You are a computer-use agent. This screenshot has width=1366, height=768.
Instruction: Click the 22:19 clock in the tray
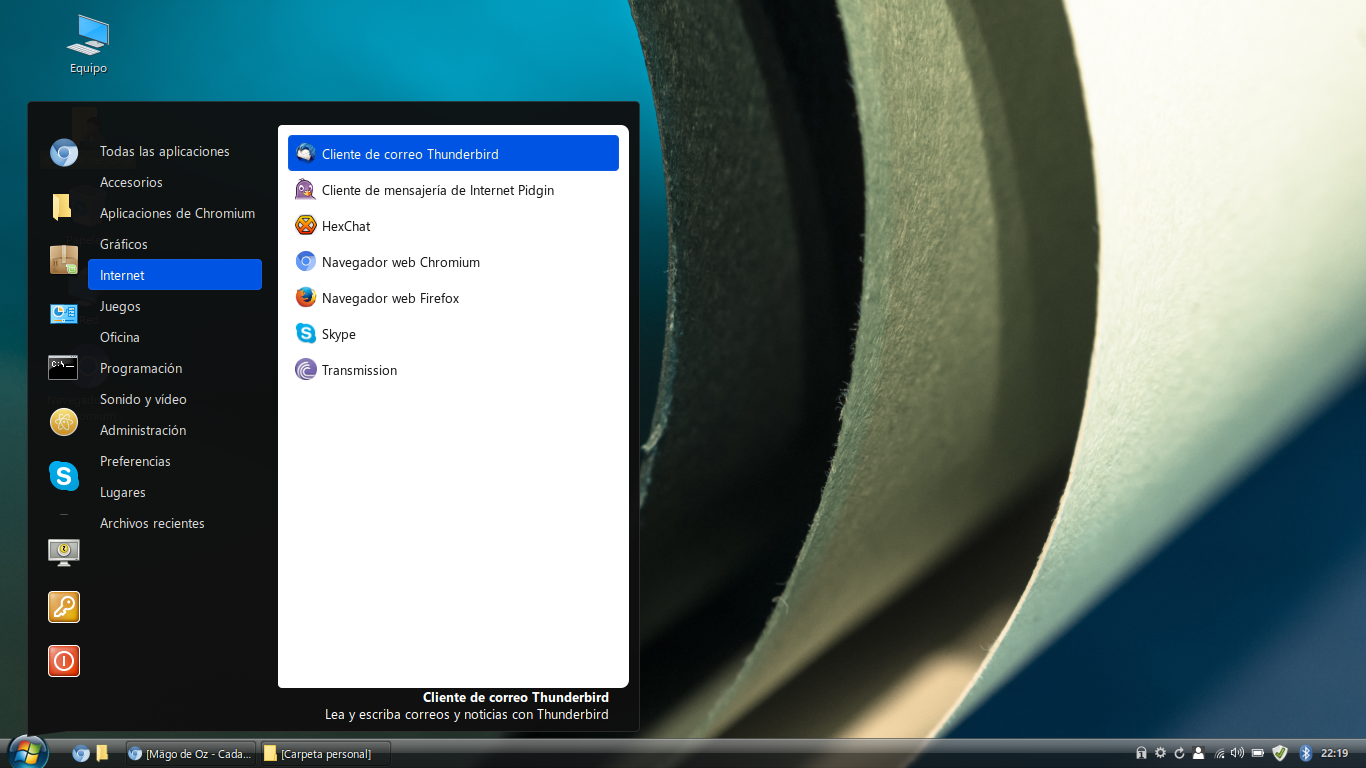click(x=1335, y=753)
